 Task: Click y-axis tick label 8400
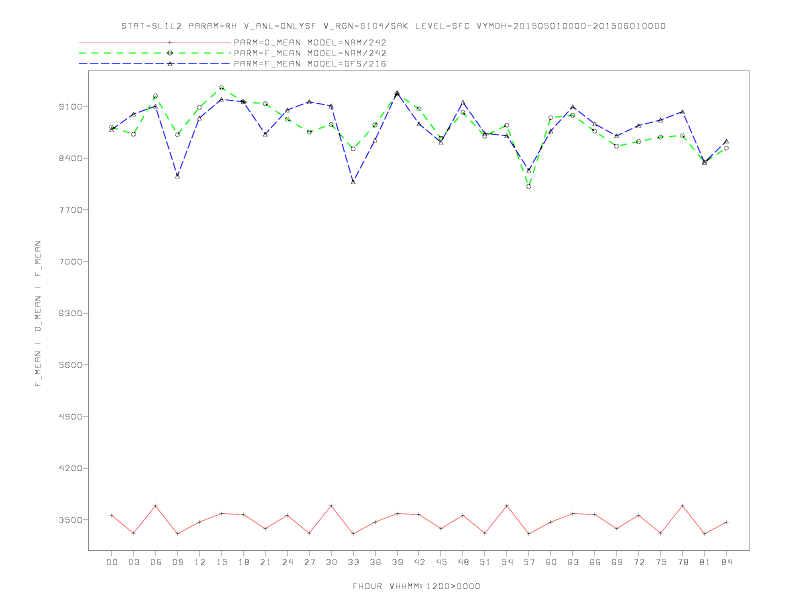pyautogui.click(x=72, y=158)
